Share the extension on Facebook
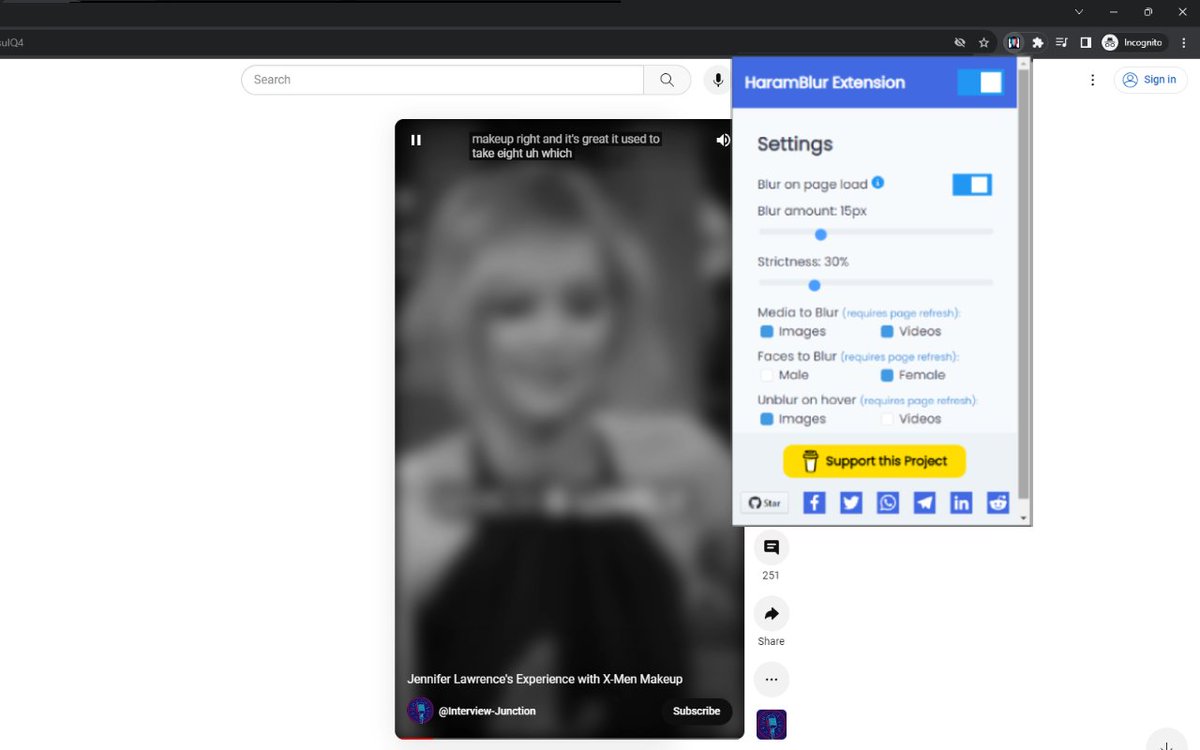The image size is (1200, 750). pyautogui.click(x=815, y=503)
